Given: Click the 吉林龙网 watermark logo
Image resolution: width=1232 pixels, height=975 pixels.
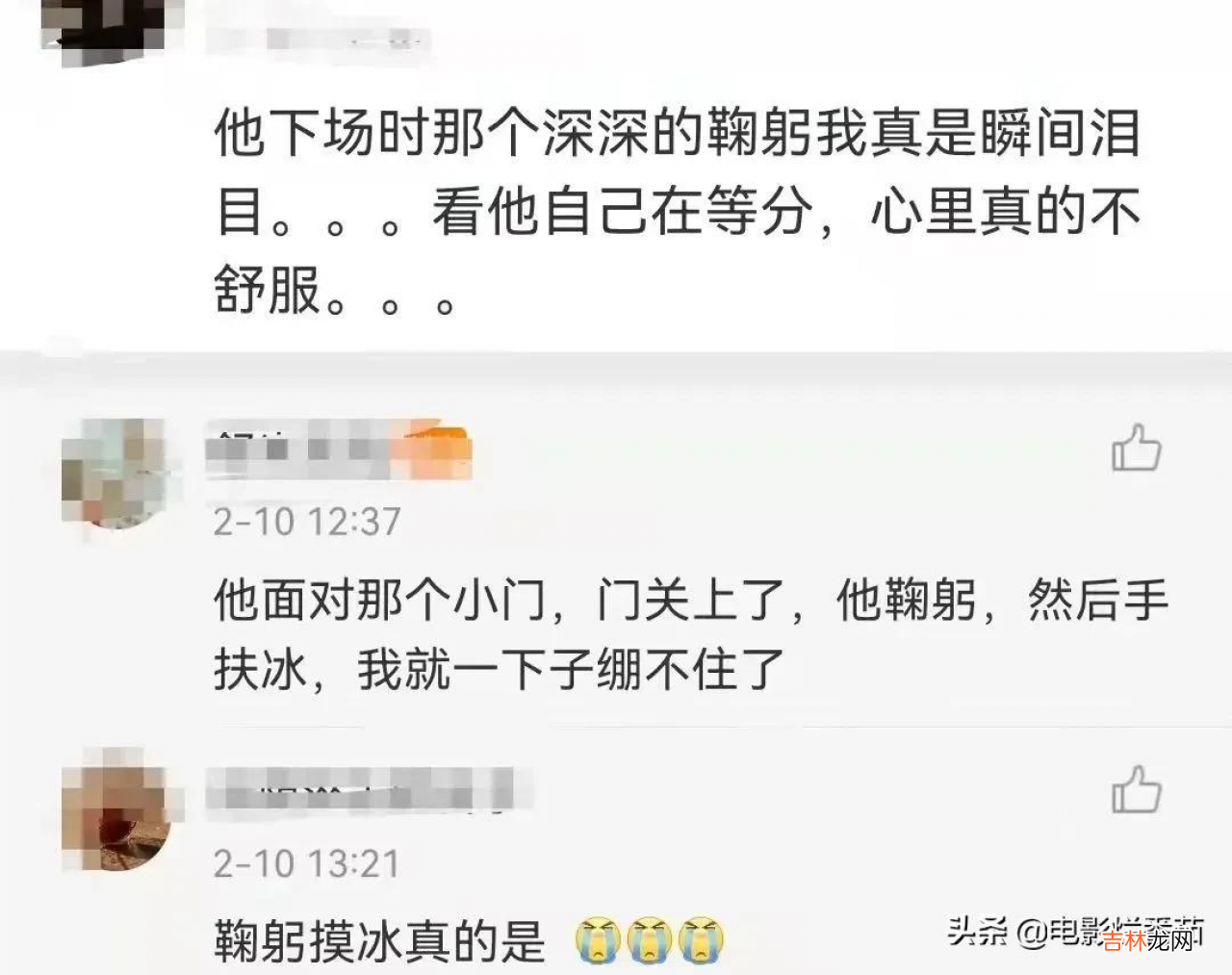Looking at the screenshot, I should [1151, 938].
